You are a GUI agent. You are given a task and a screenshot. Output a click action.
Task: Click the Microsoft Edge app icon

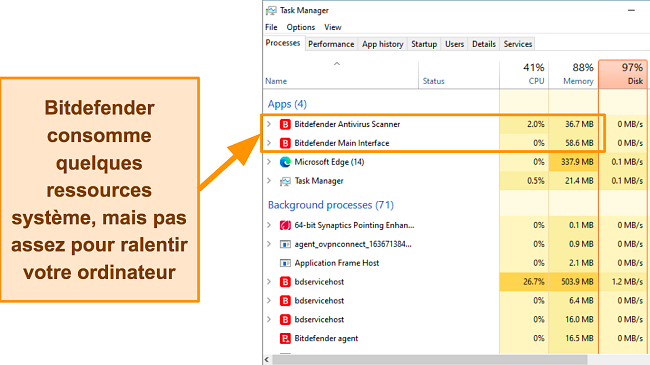(x=285, y=162)
